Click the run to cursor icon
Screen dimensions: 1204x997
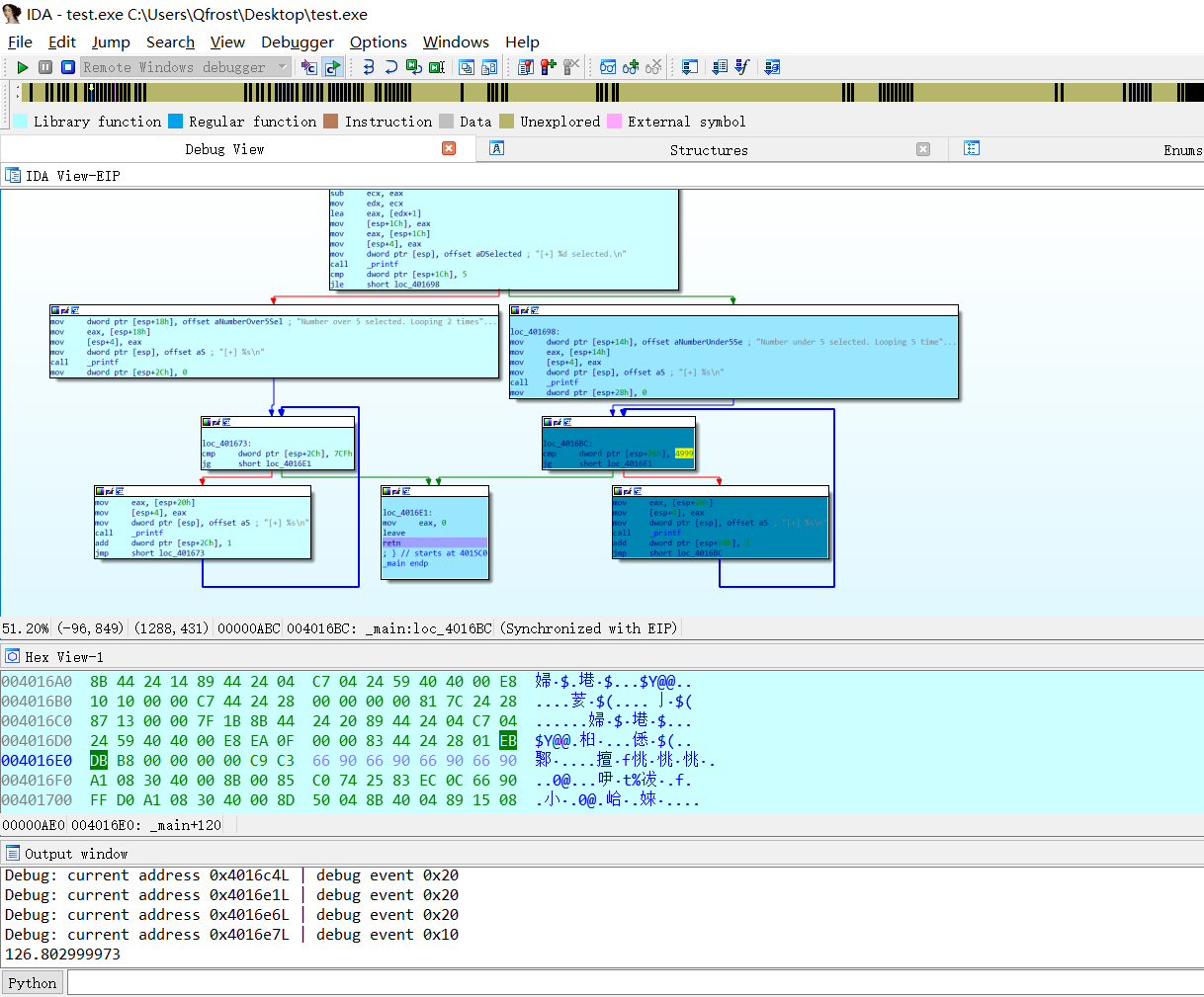pyautogui.click(x=437, y=67)
